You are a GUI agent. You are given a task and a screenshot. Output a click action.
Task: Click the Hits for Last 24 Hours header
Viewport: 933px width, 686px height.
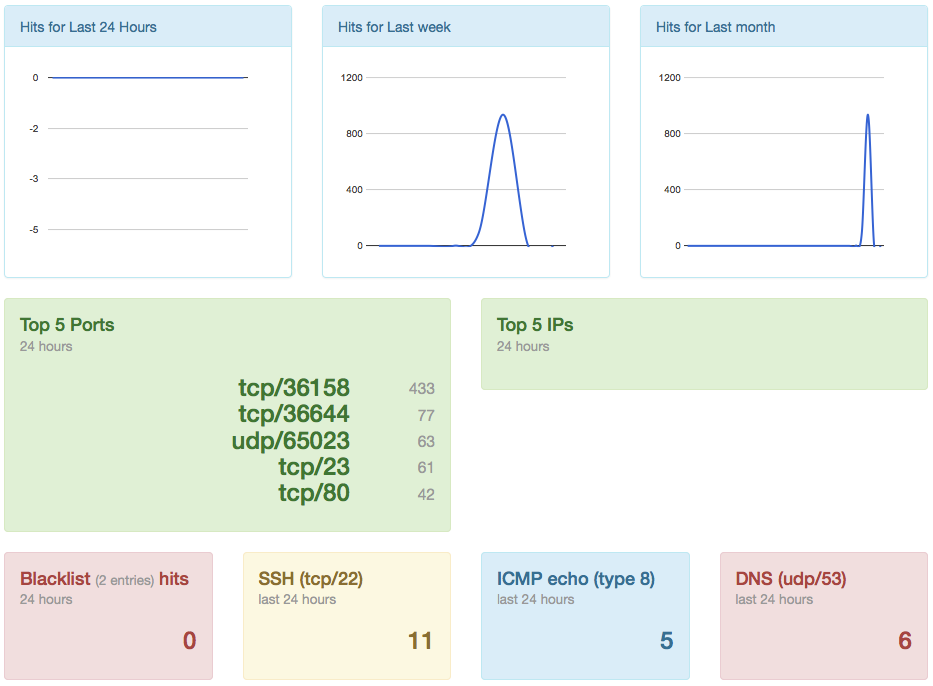tap(88, 27)
